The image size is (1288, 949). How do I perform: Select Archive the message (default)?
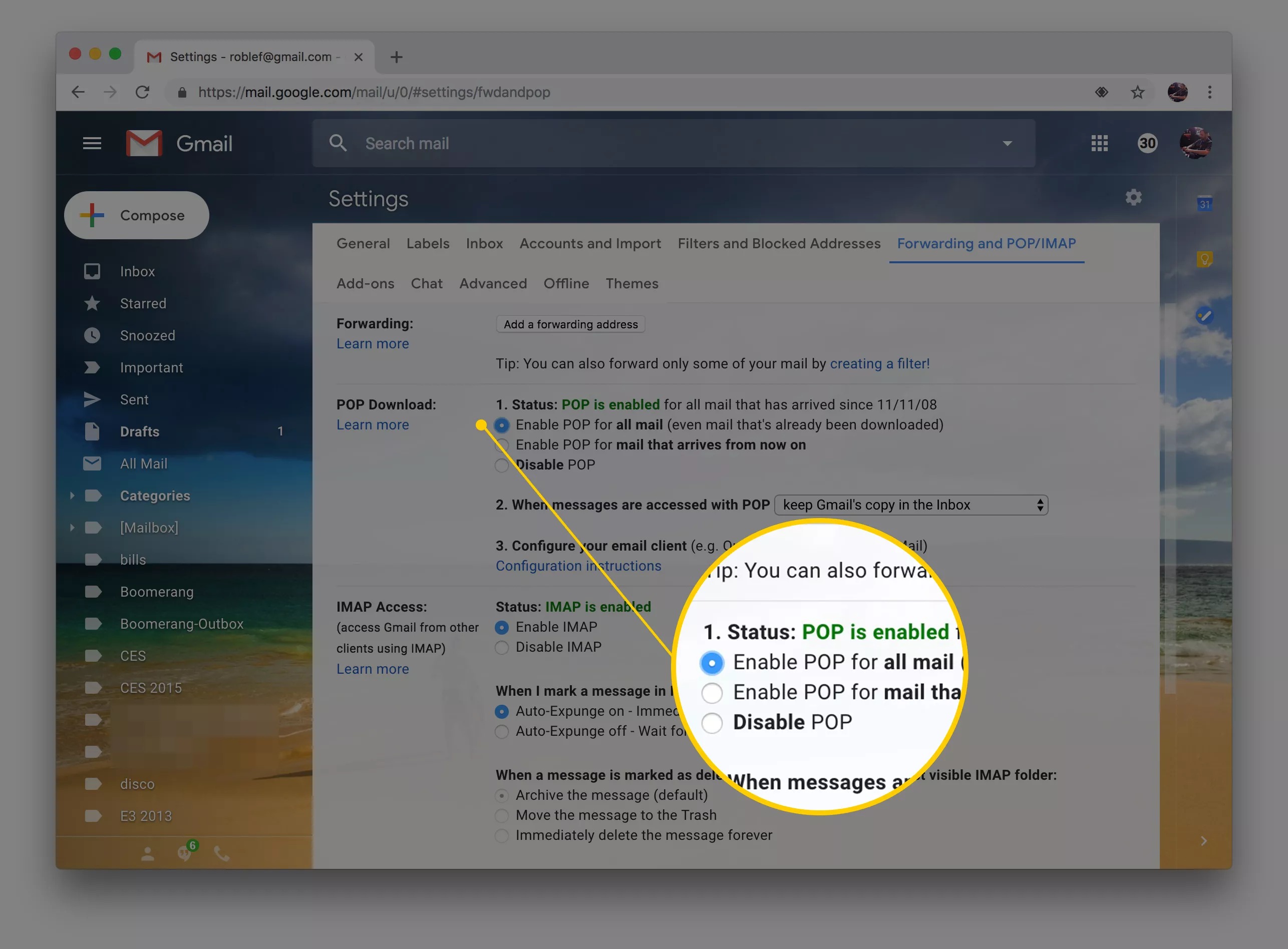click(x=502, y=796)
